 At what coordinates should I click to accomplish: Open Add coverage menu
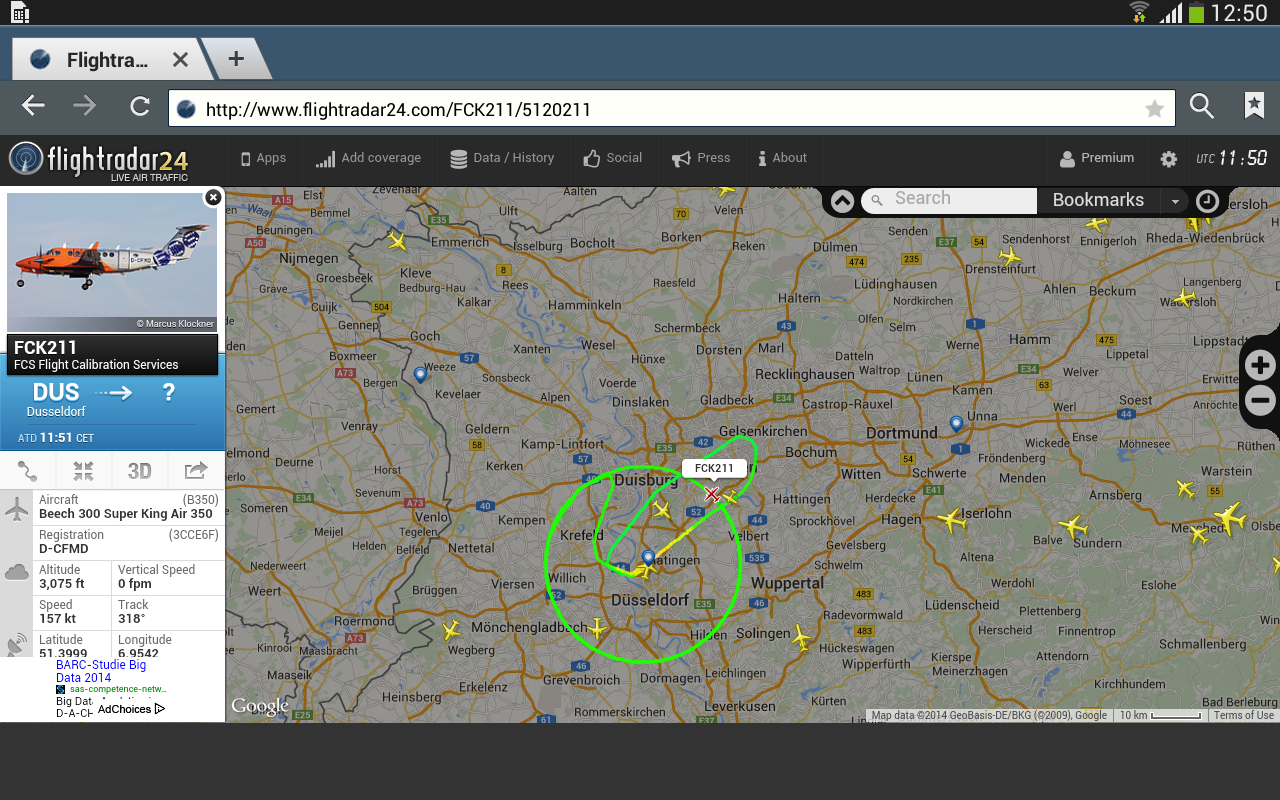point(368,158)
